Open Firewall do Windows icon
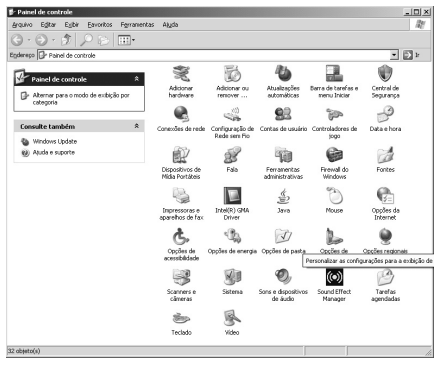The height and width of the screenshot is (367, 443). click(334, 155)
